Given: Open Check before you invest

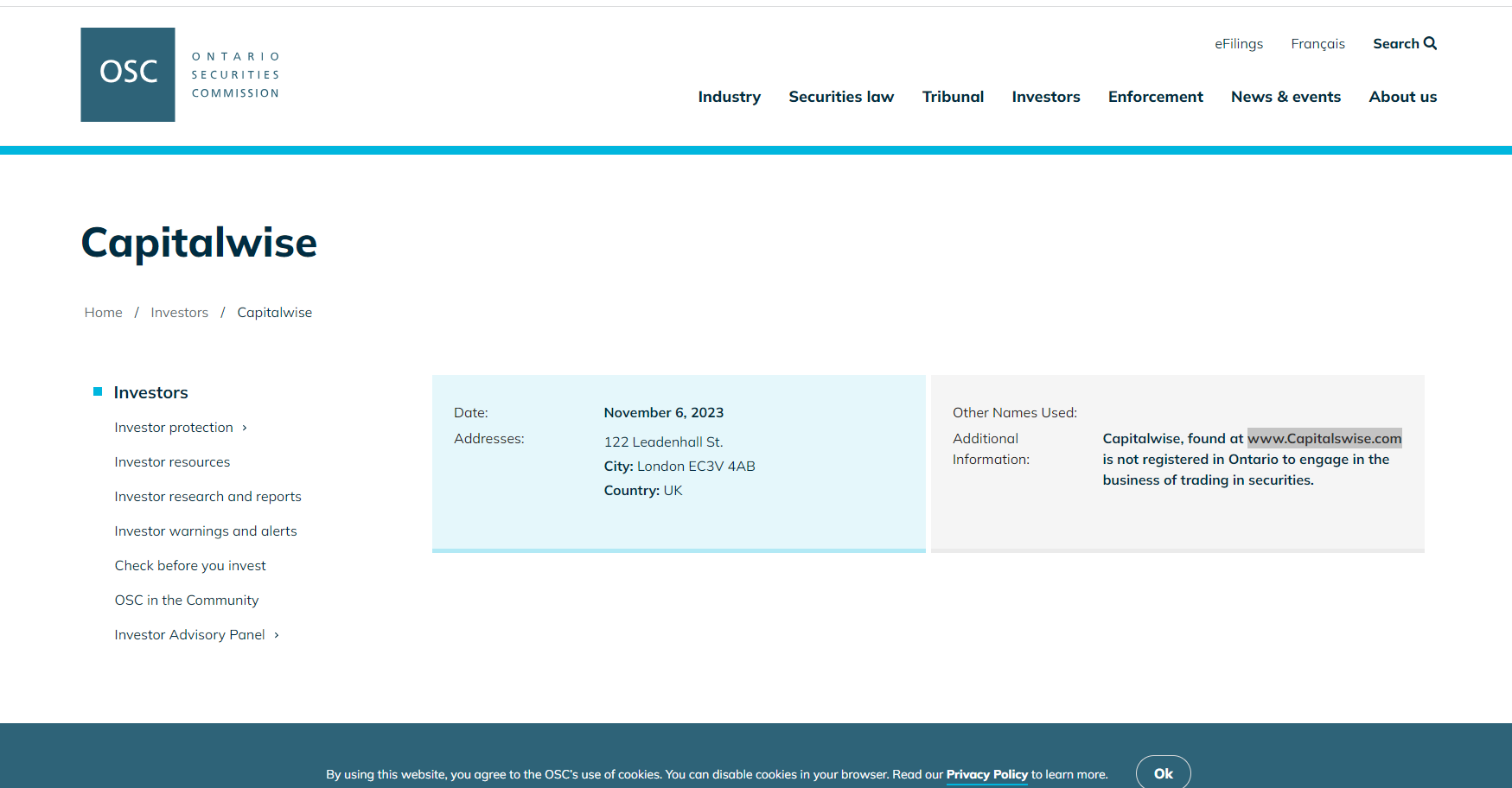Looking at the screenshot, I should [190, 566].
